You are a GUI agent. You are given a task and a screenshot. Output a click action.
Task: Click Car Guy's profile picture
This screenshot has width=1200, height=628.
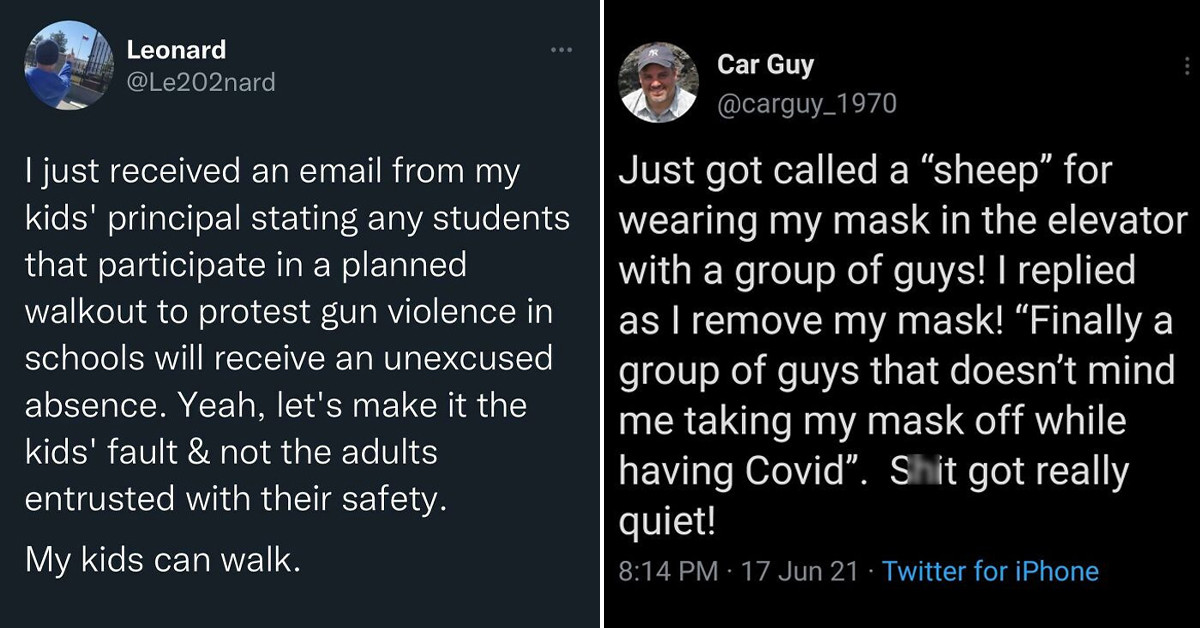[x=659, y=84]
